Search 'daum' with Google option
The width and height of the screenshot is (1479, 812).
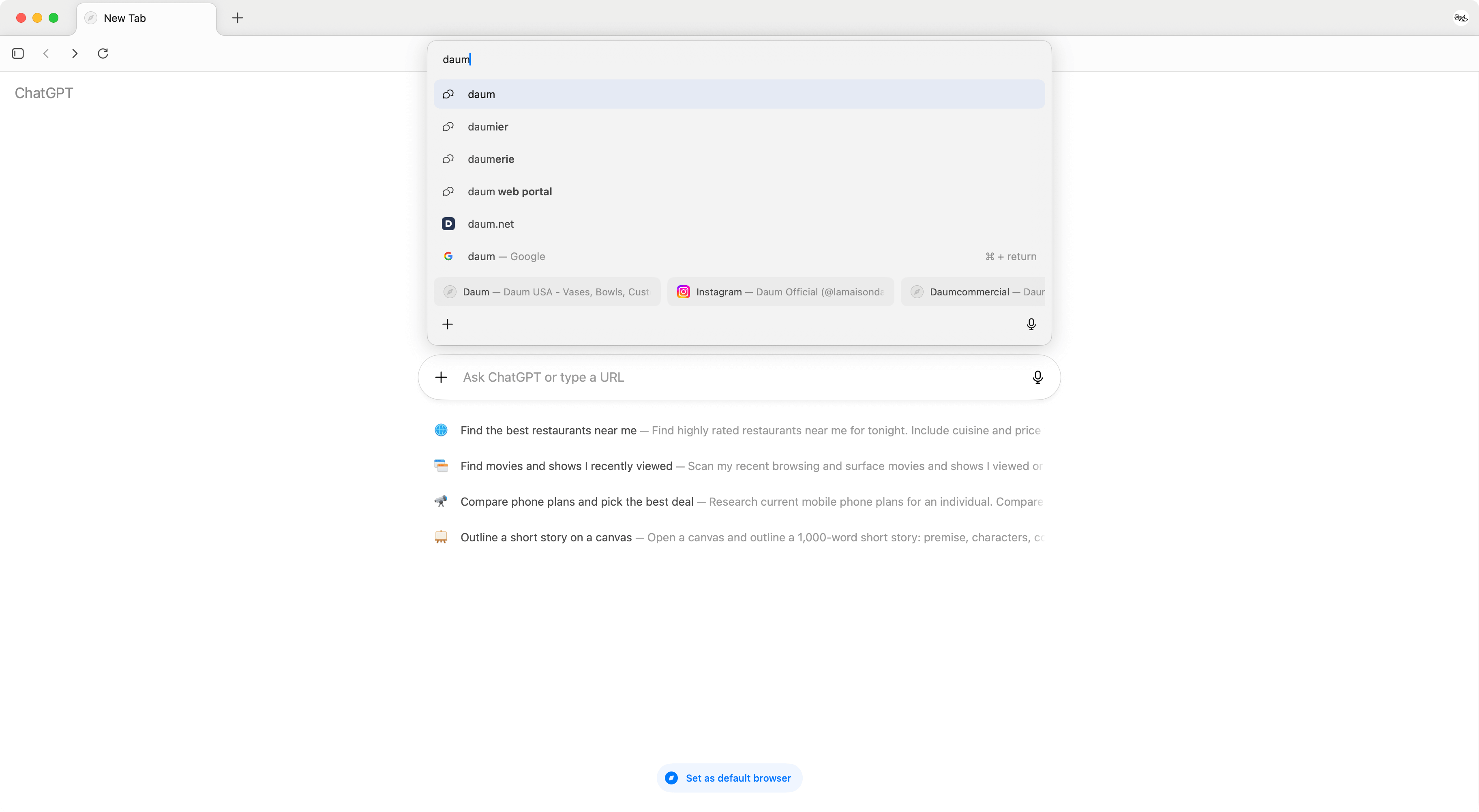[506, 256]
